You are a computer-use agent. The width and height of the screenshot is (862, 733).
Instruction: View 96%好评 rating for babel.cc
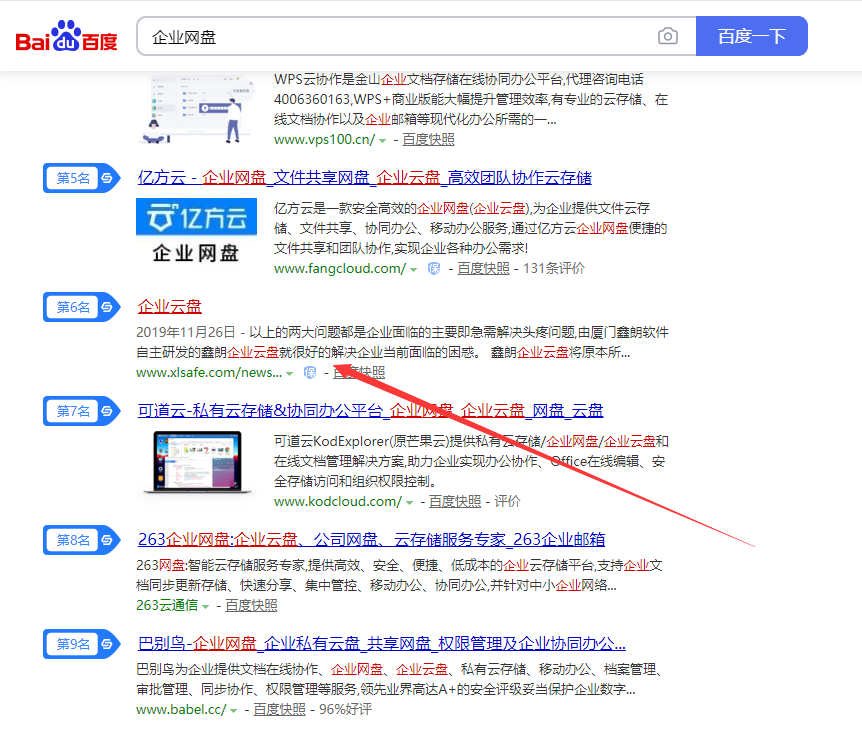(x=345, y=709)
